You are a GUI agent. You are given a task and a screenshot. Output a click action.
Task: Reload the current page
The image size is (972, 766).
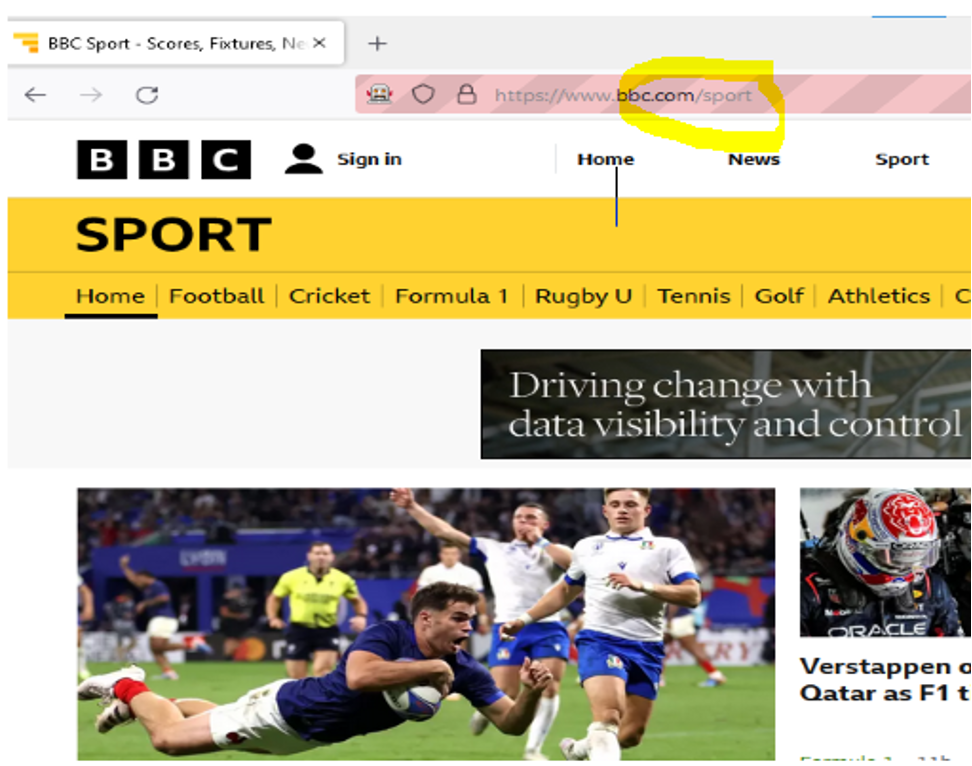coord(147,95)
